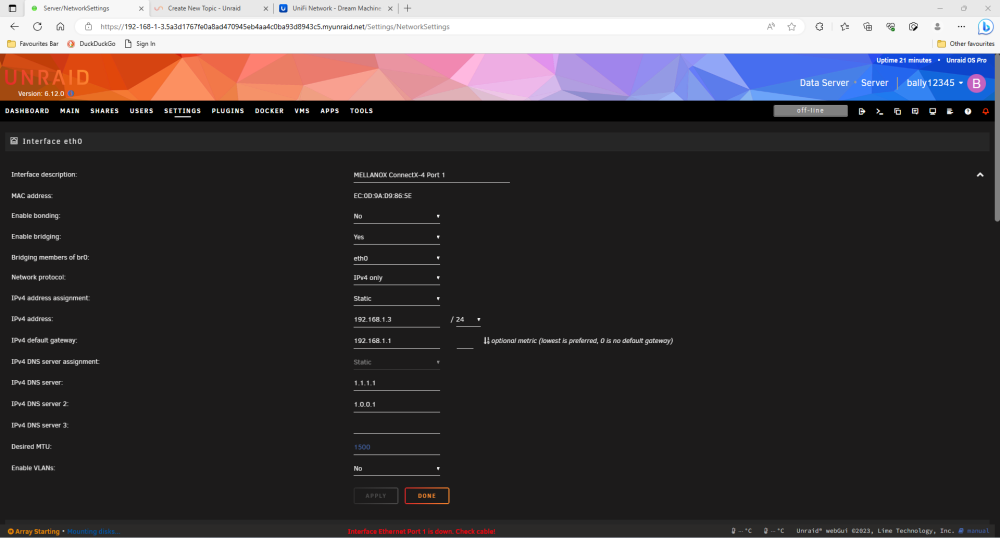Open IPv4 DNS server assignment dropdown
The width and height of the screenshot is (1000, 538).
point(397,362)
